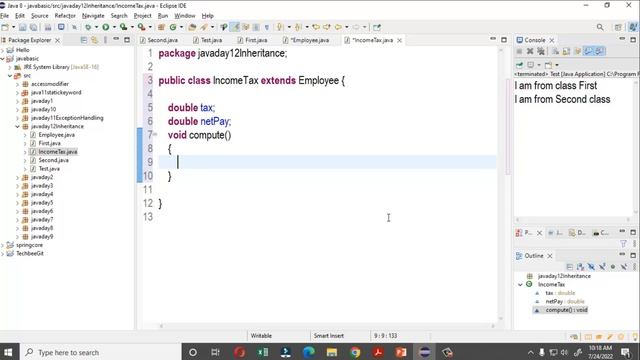This screenshot has height=360, width=640.
Task: Toggle Link with Editor in Package Explorer
Action: click(94, 40)
